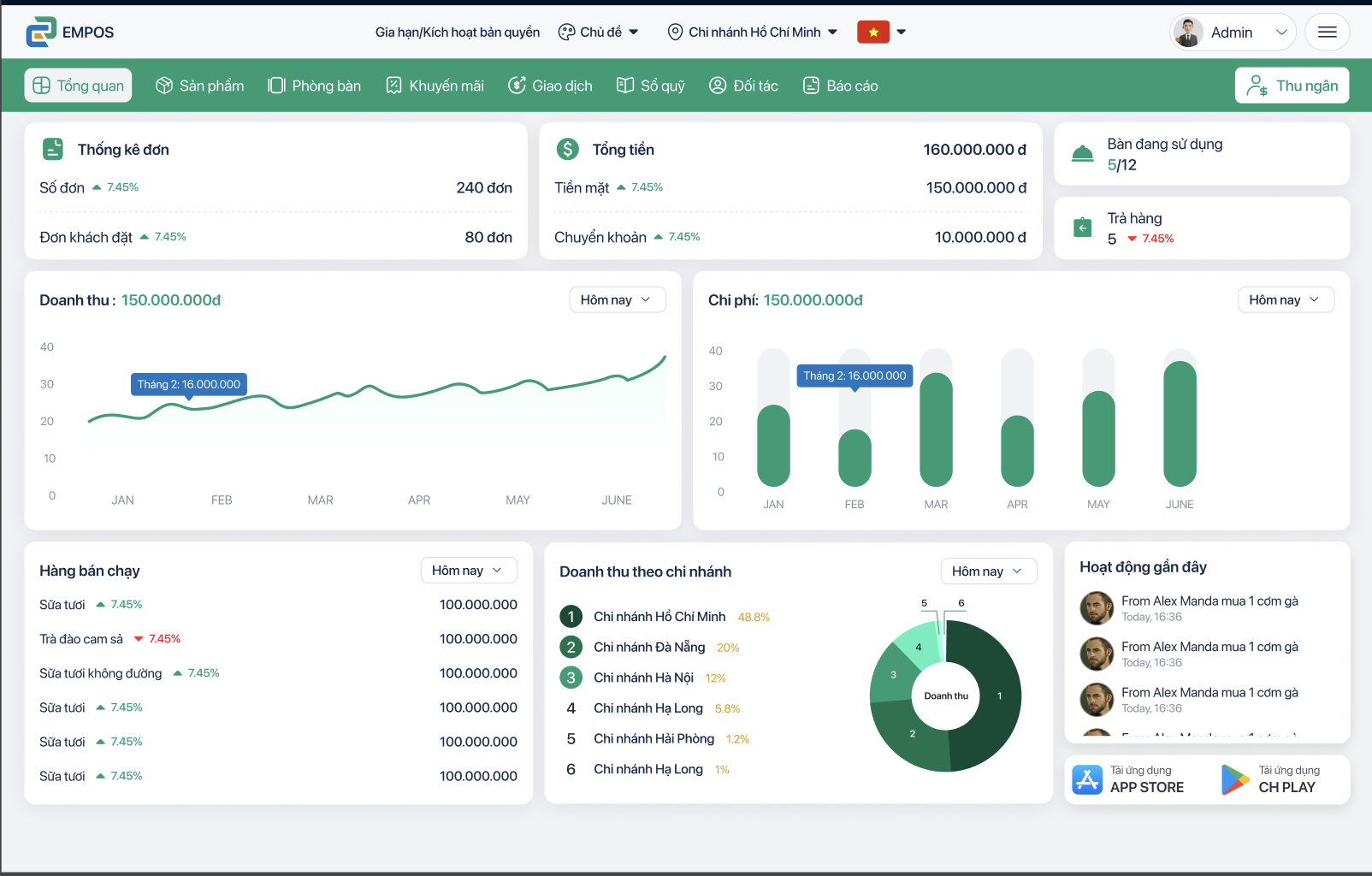Switch to the Tổng quan tab
This screenshot has height=876, width=1372.
coord(78,86)
